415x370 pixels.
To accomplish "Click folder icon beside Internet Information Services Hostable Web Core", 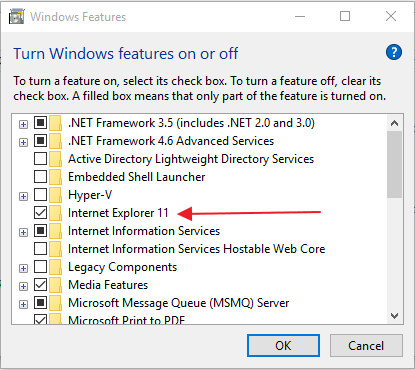I will click(56, 249).
